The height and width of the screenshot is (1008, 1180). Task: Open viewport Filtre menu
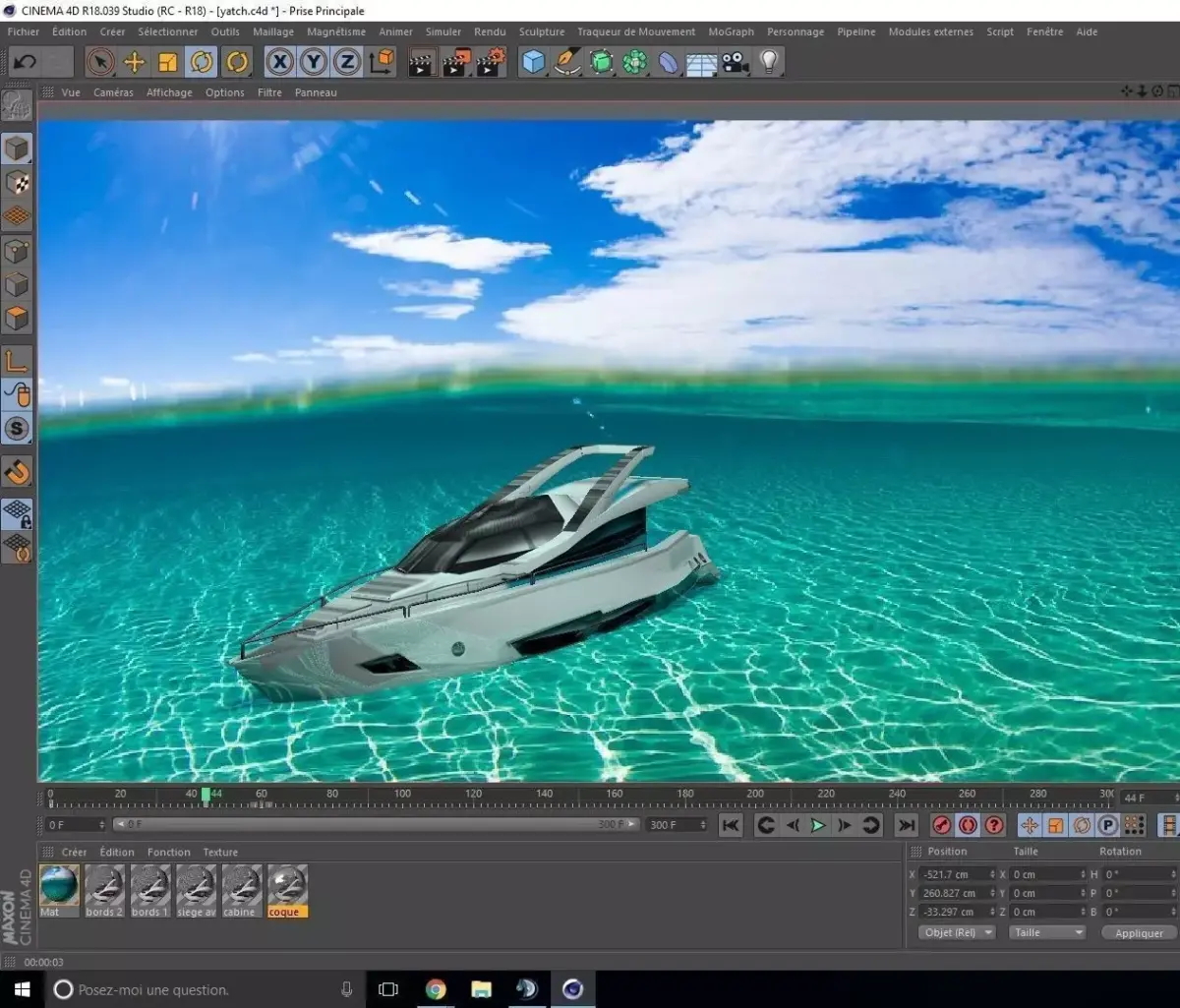pyautogui.click(x=269, y=92)
